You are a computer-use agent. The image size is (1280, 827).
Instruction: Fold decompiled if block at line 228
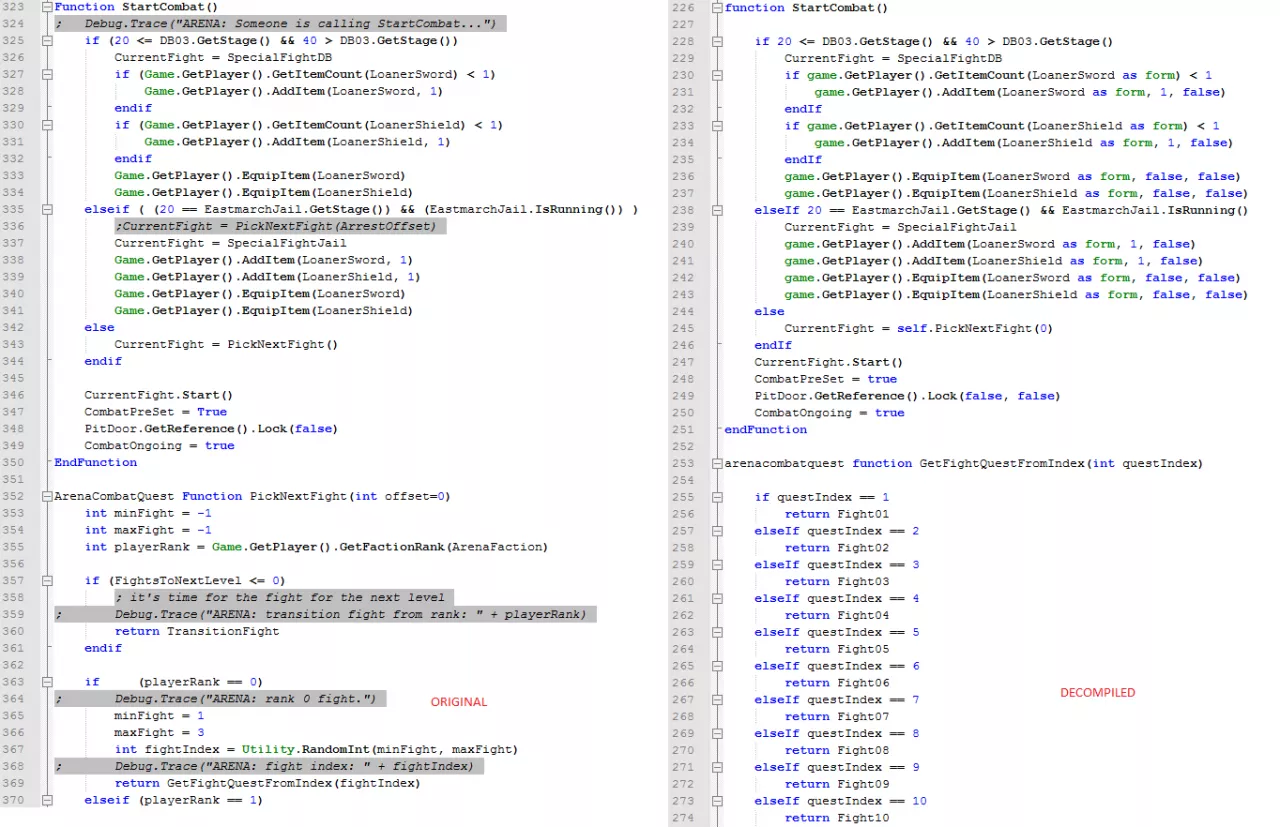click(x=717, y=42)
